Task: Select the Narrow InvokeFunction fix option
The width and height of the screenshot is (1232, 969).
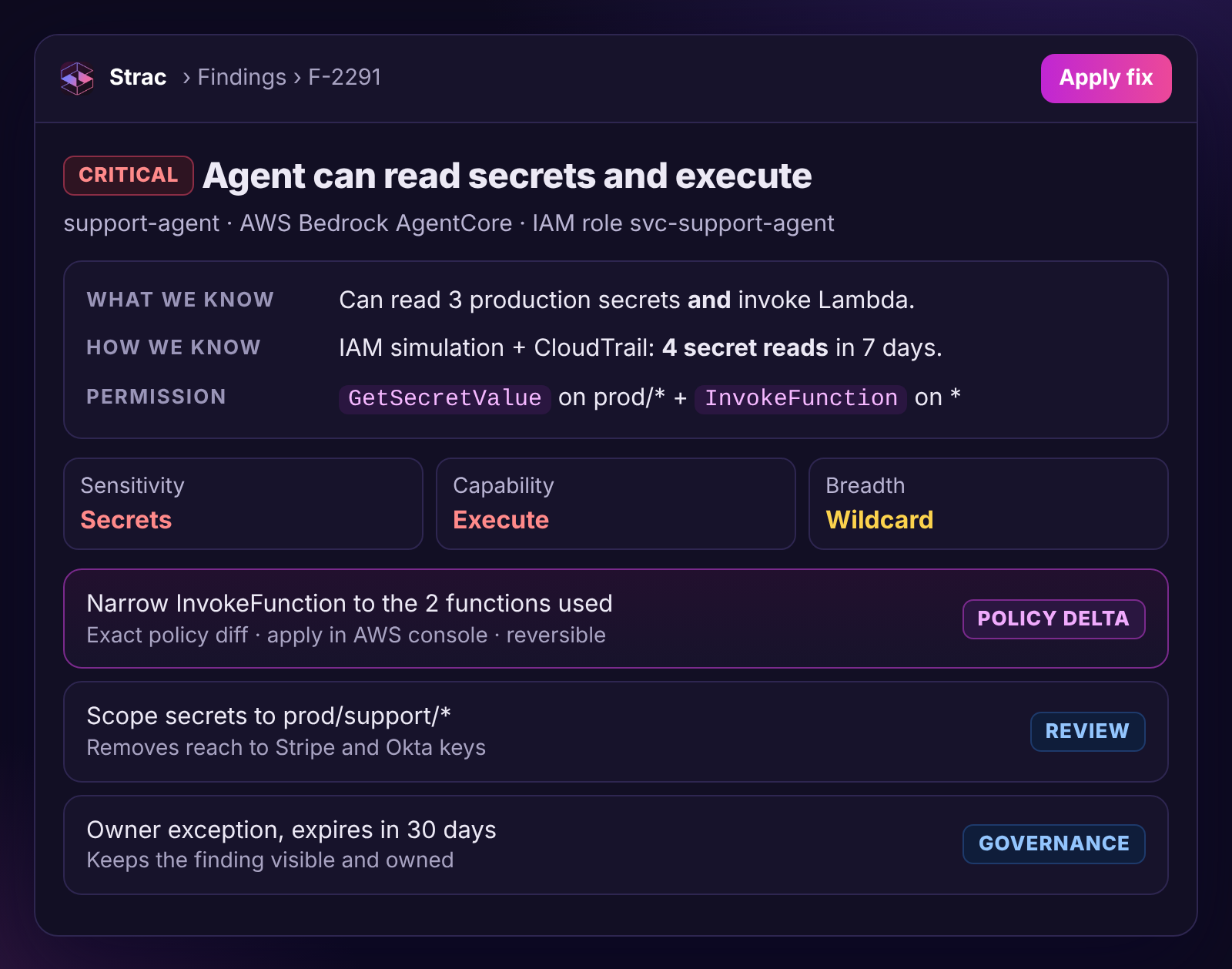Action: click(x=616, y=619)
